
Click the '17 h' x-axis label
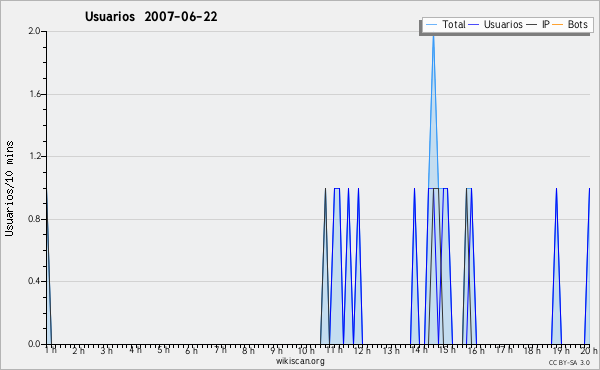coord(504,350)
